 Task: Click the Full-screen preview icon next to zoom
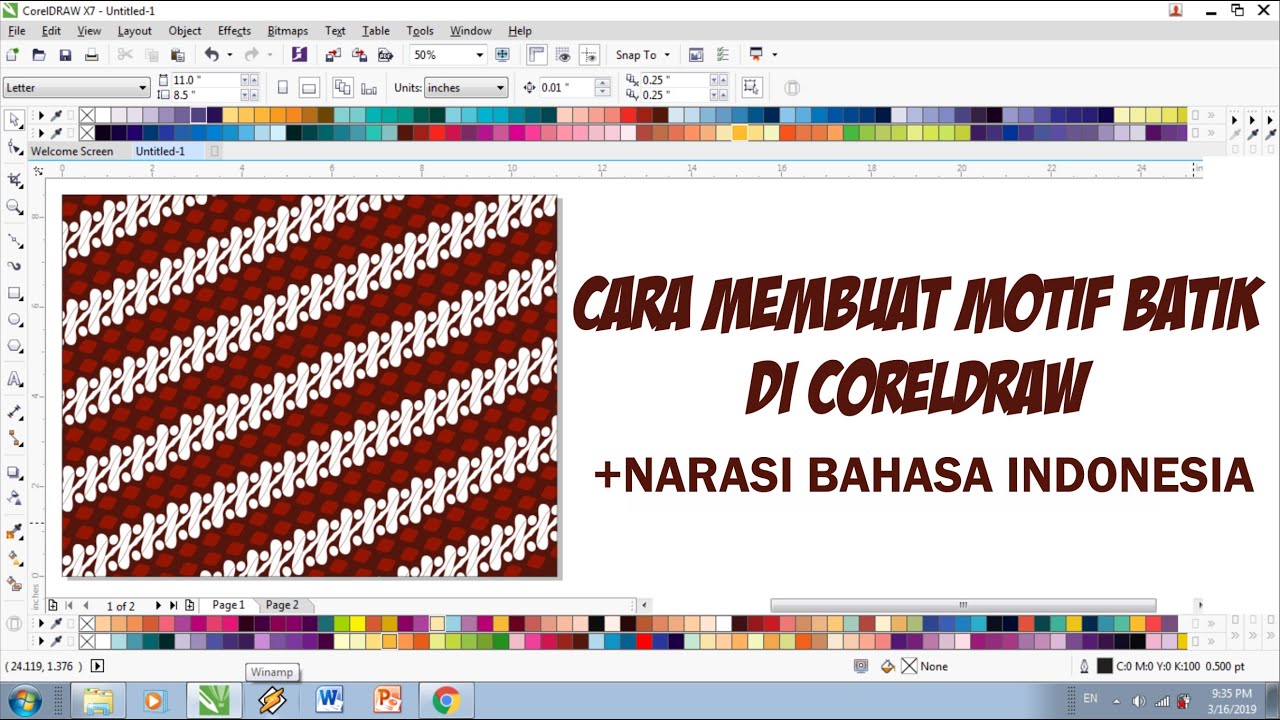pyautogui.click(x=503, y=55)
